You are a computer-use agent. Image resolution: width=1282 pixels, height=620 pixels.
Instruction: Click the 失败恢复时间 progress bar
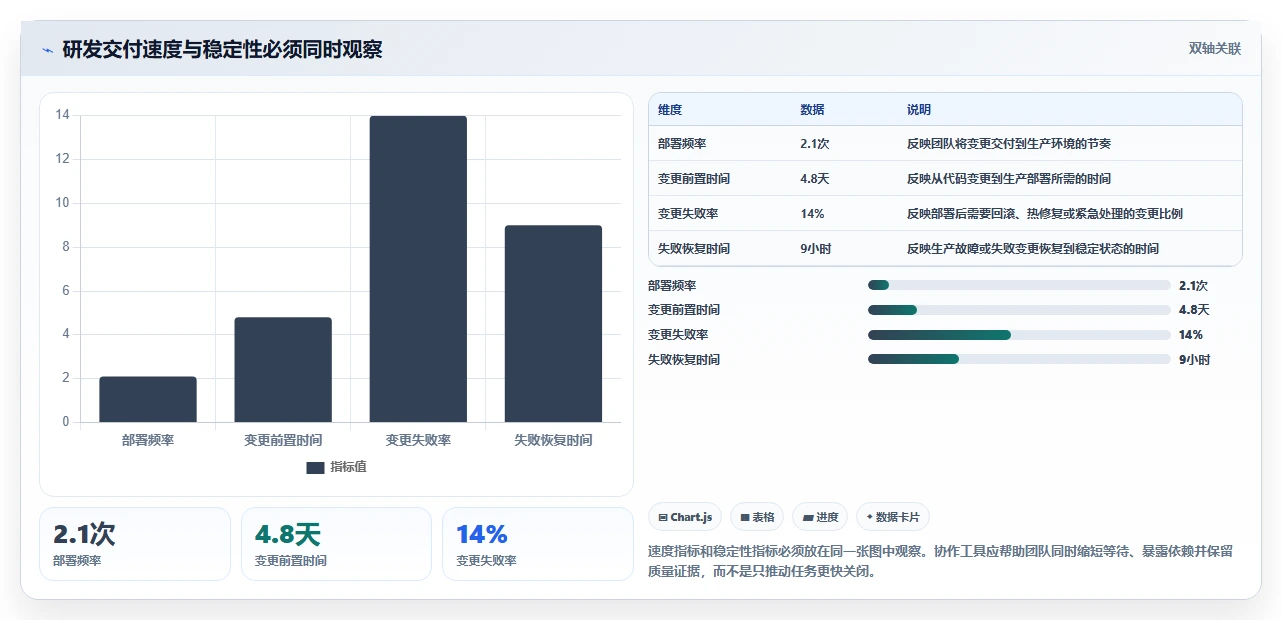1019,359
